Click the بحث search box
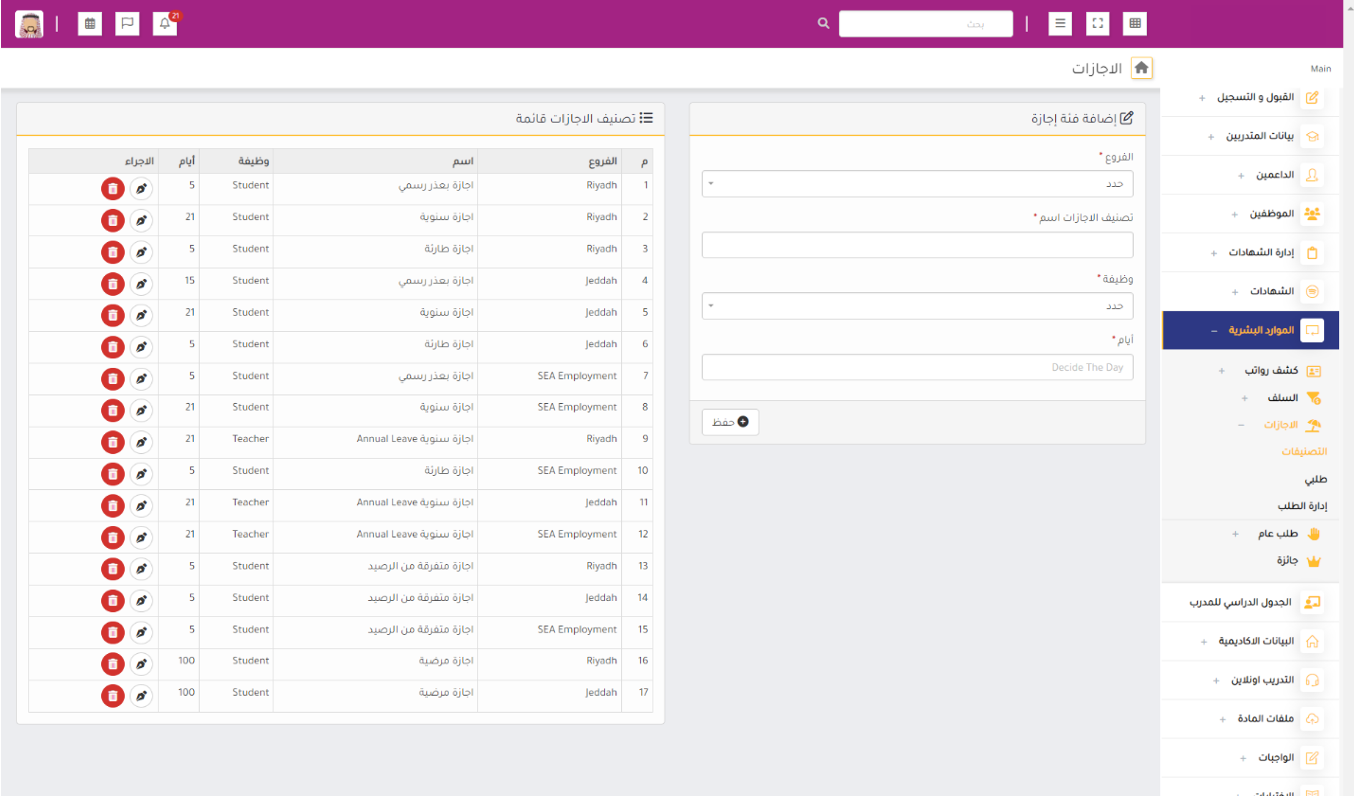 tap(925, 24)
